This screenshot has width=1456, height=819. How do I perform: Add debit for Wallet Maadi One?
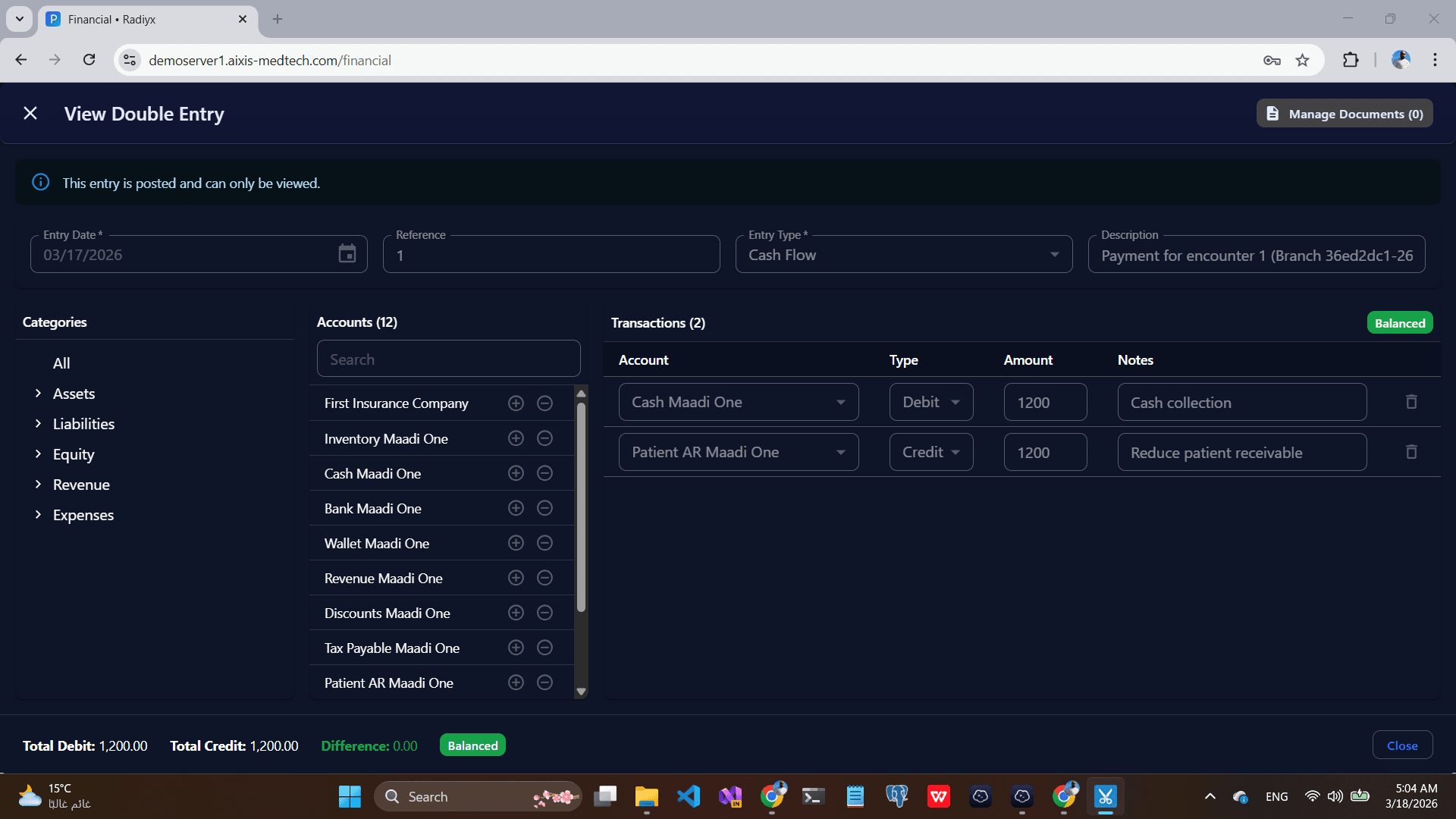(x=516, y=543)
